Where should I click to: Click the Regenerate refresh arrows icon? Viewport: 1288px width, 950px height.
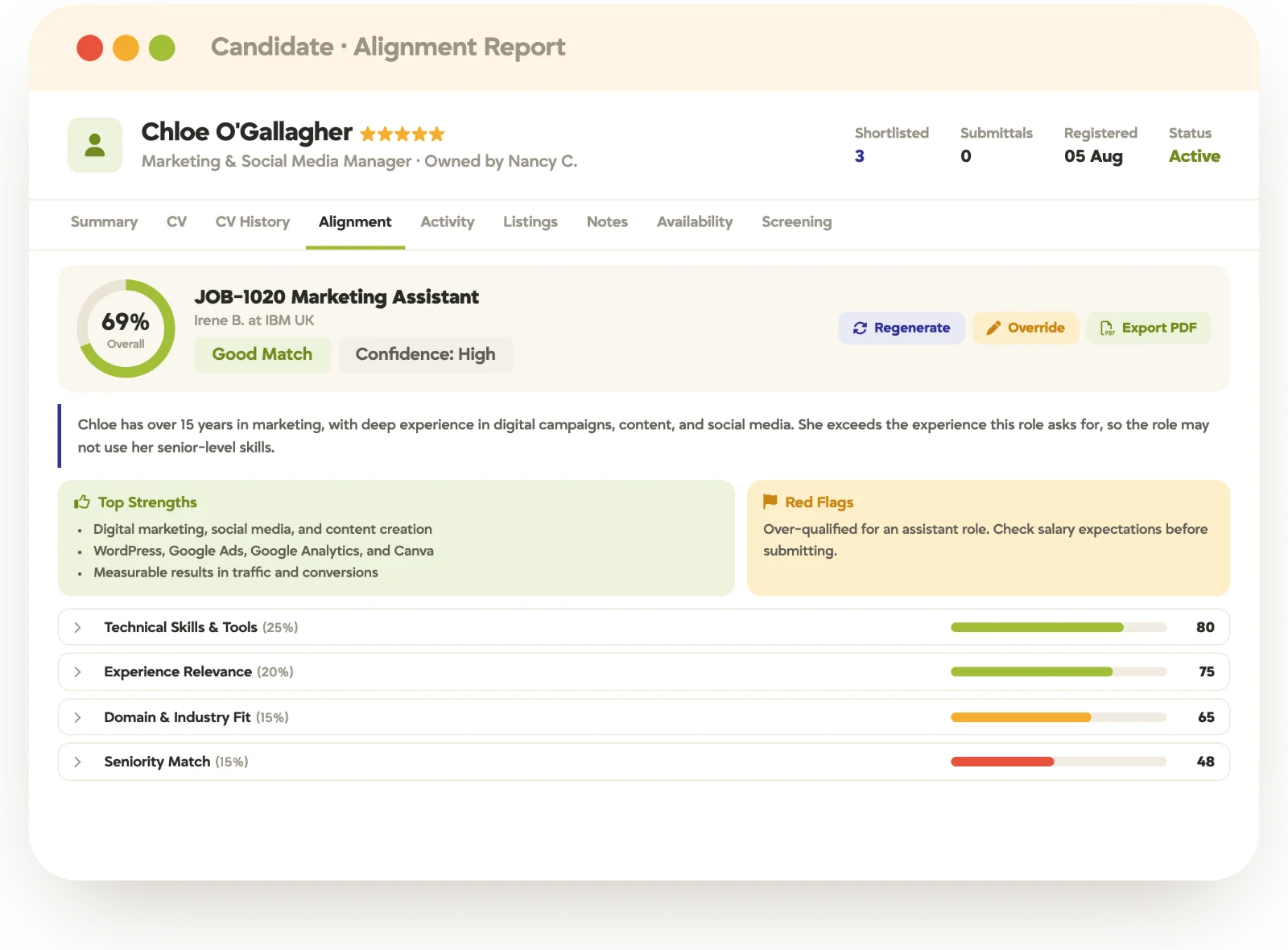860,328
